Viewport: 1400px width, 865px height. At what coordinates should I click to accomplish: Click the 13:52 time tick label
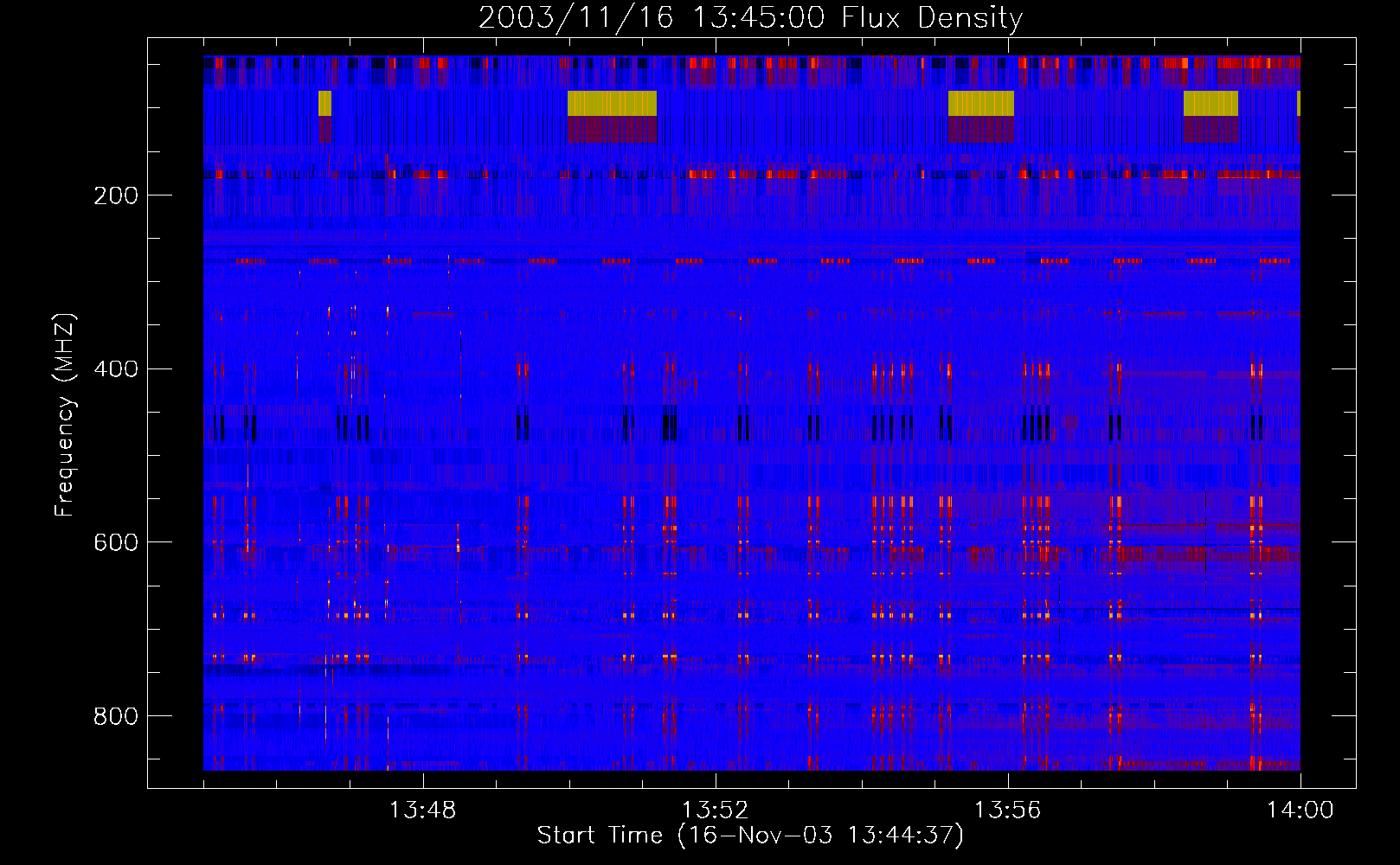715,811
